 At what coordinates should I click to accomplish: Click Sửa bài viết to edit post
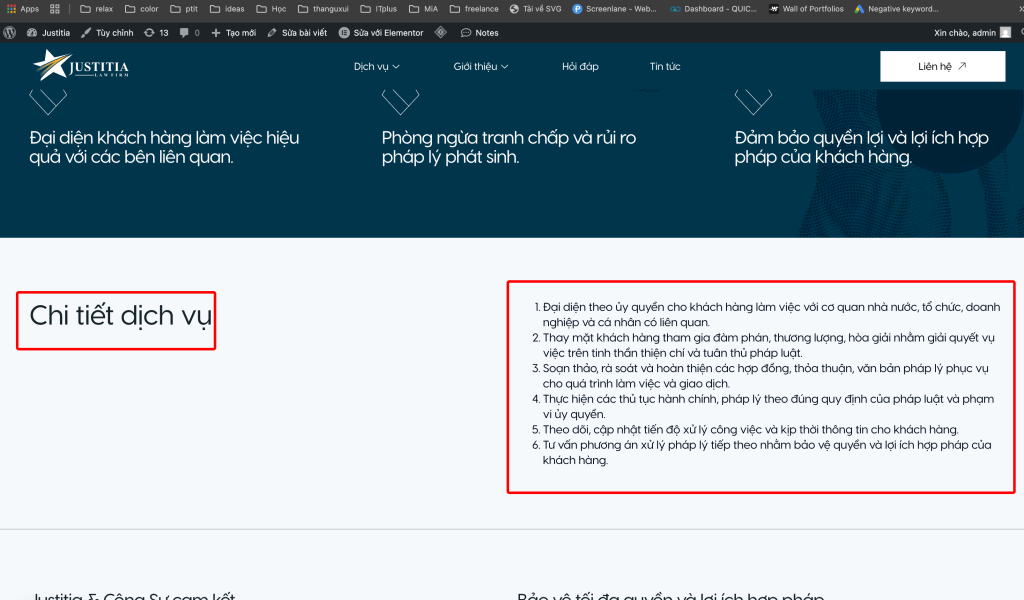[297, 32]
